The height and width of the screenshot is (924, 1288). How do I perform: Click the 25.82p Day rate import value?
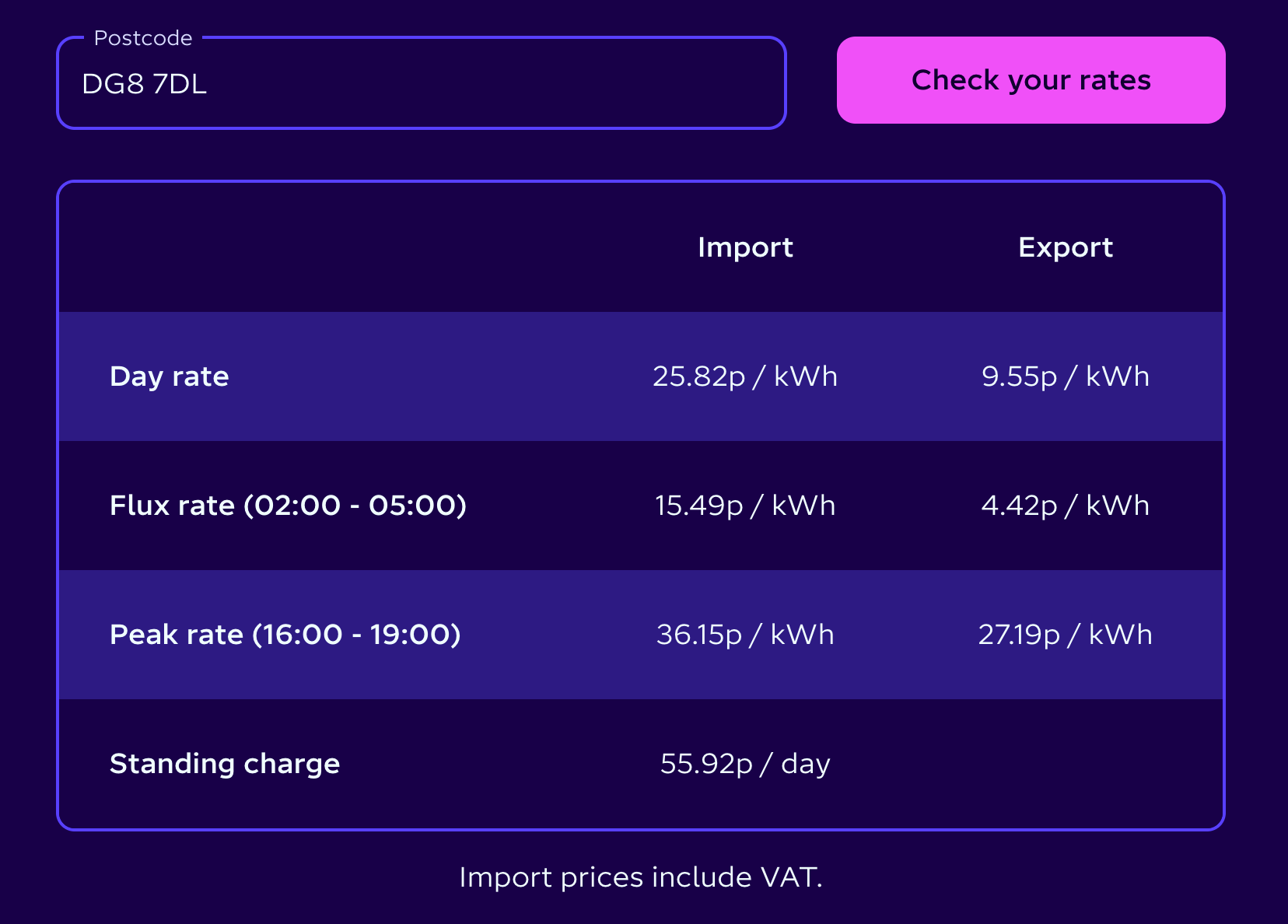coord(745,376)
